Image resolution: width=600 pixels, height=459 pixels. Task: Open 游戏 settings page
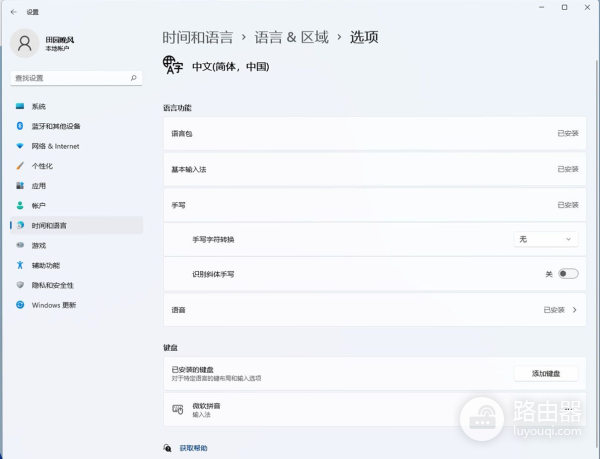click(77, 245)
